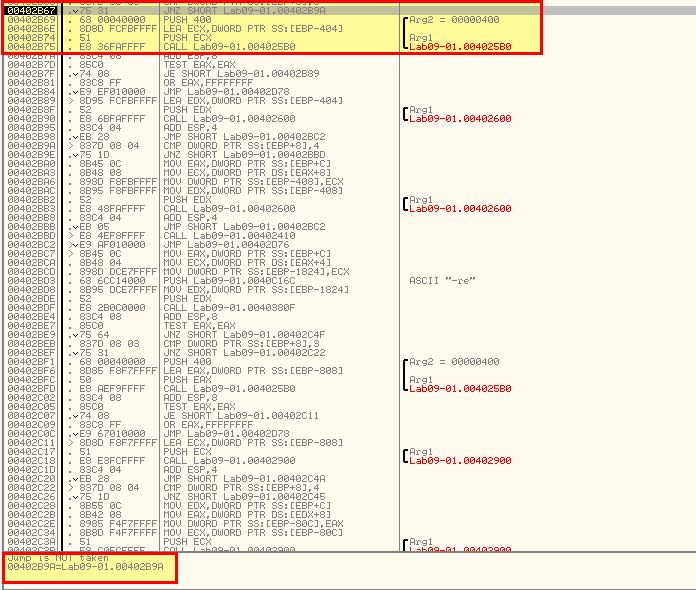
Task: Click TEST EAX,EAX at 00402C05
Action: click(199, 407)
